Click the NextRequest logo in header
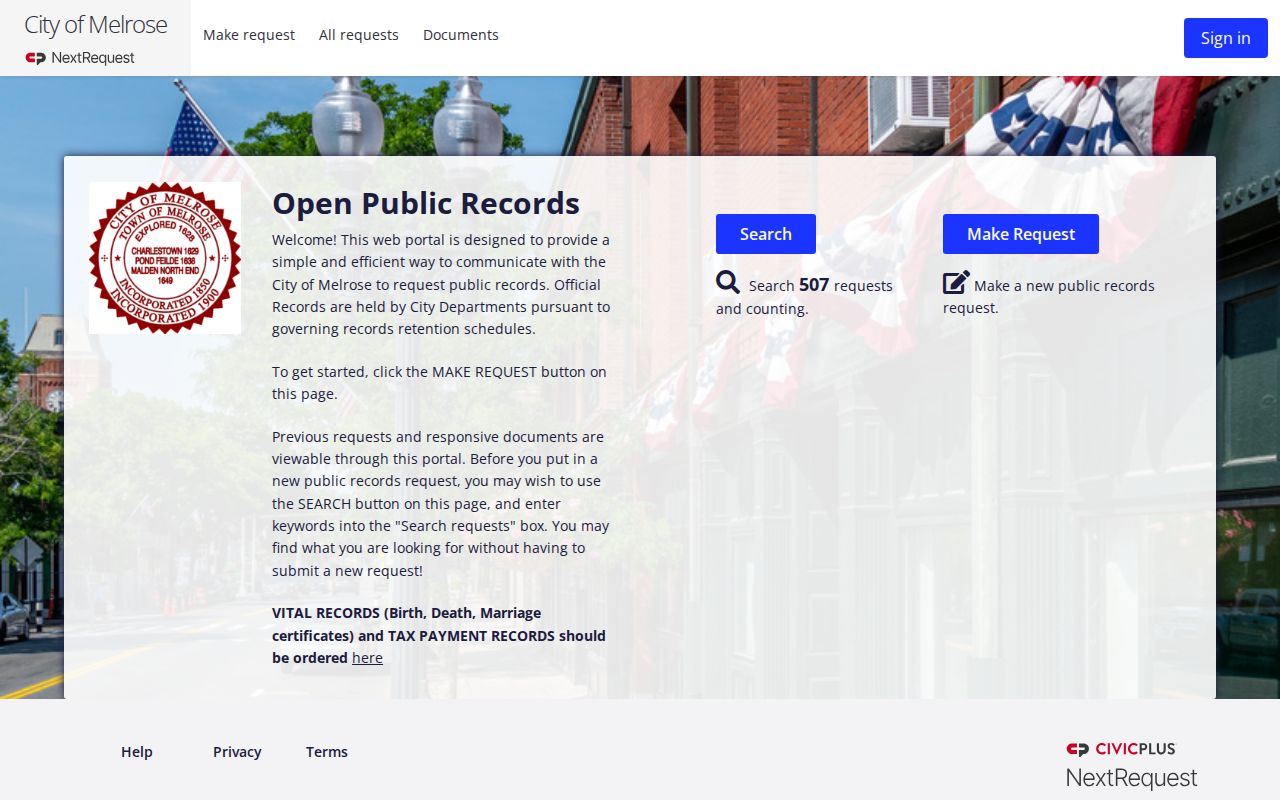 [x=80, y=58]
